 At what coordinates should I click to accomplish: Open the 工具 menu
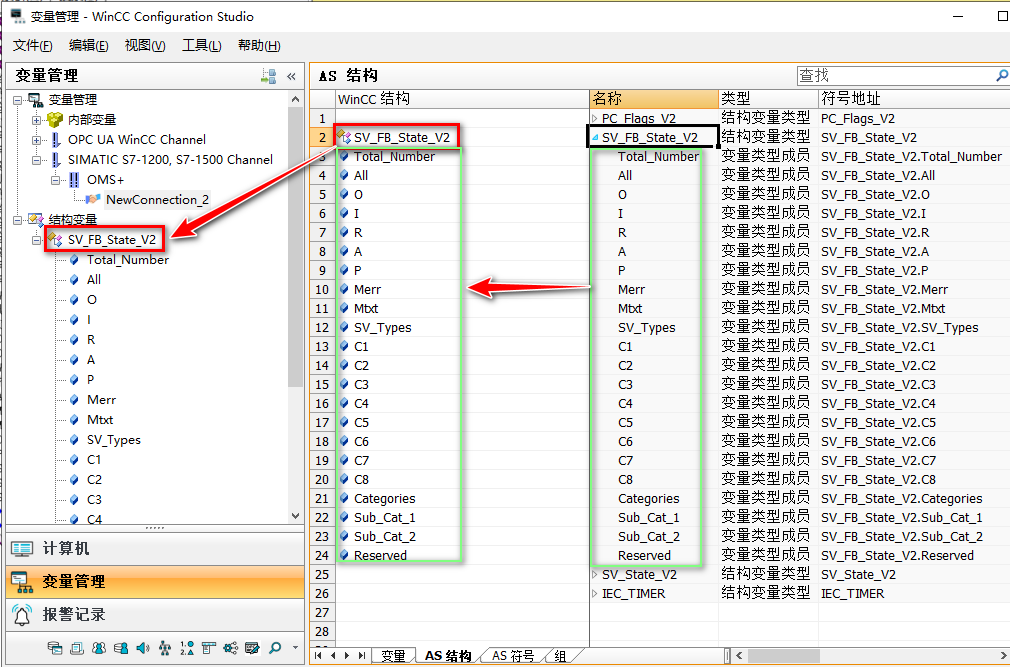click(x=201, y=45)
